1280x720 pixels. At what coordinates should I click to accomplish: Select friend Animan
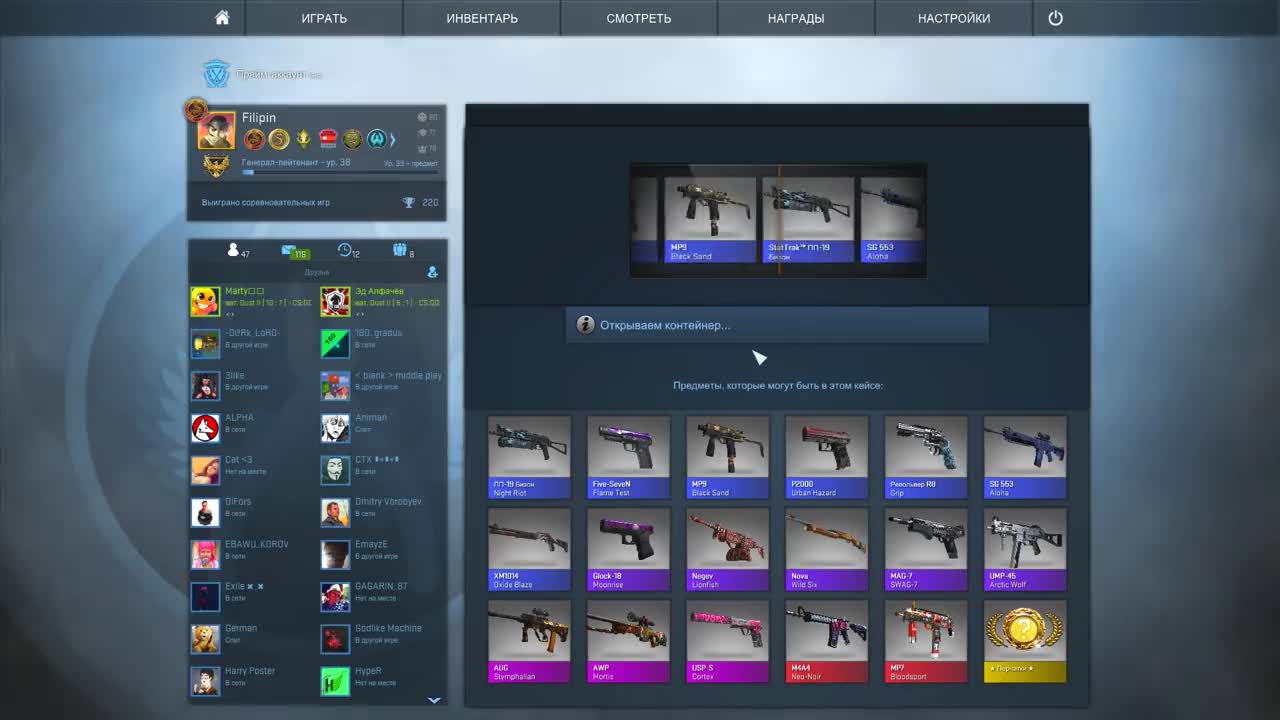(x=382, y=428)
